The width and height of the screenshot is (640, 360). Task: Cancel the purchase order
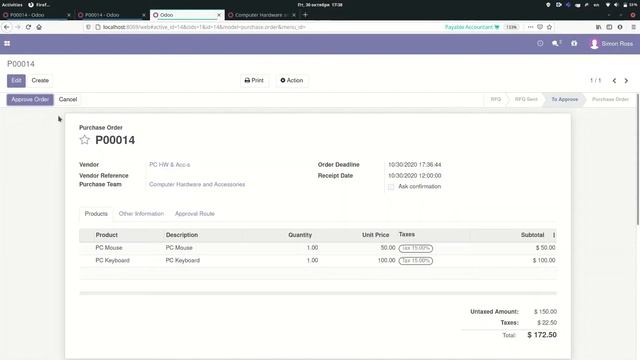pos(68,100)
